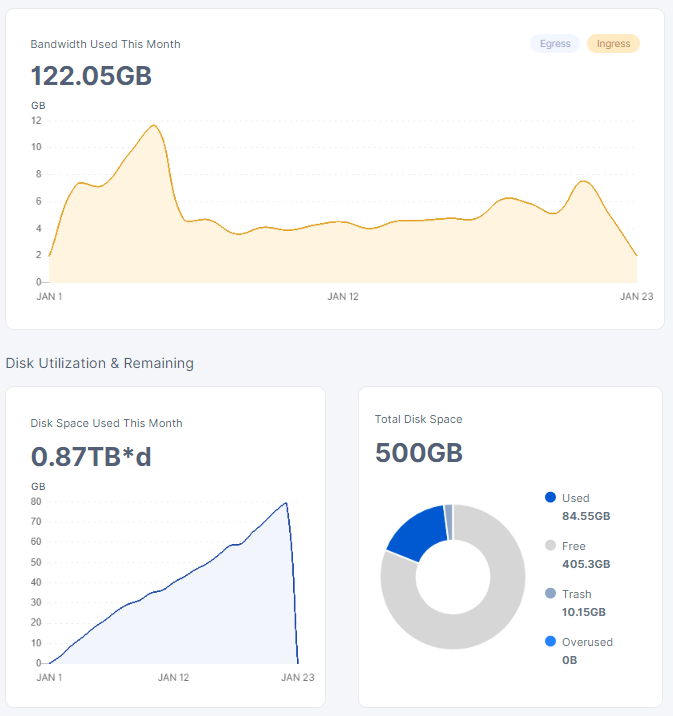Click the gray Free legend dot

(550, 546)
